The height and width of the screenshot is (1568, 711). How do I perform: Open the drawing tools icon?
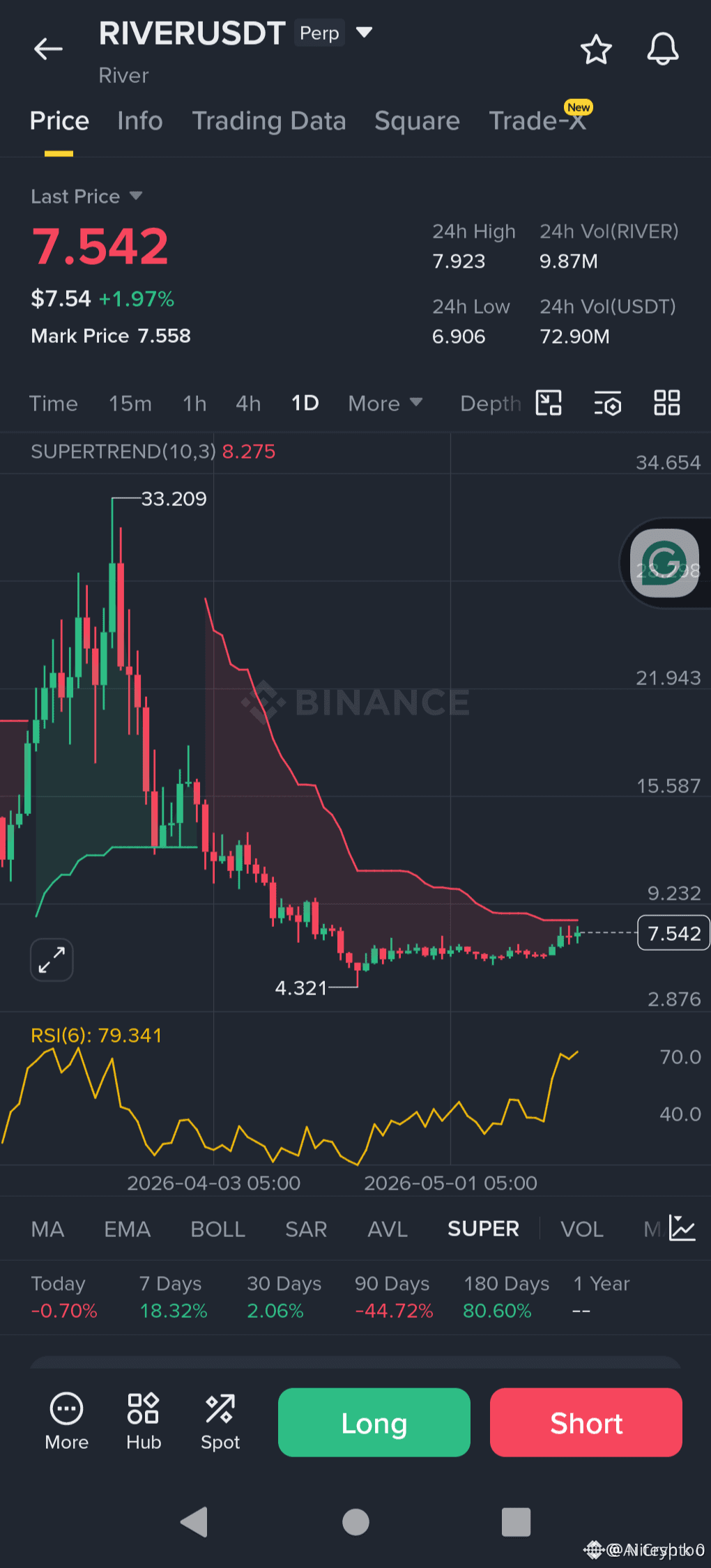(x=549, y=403)
